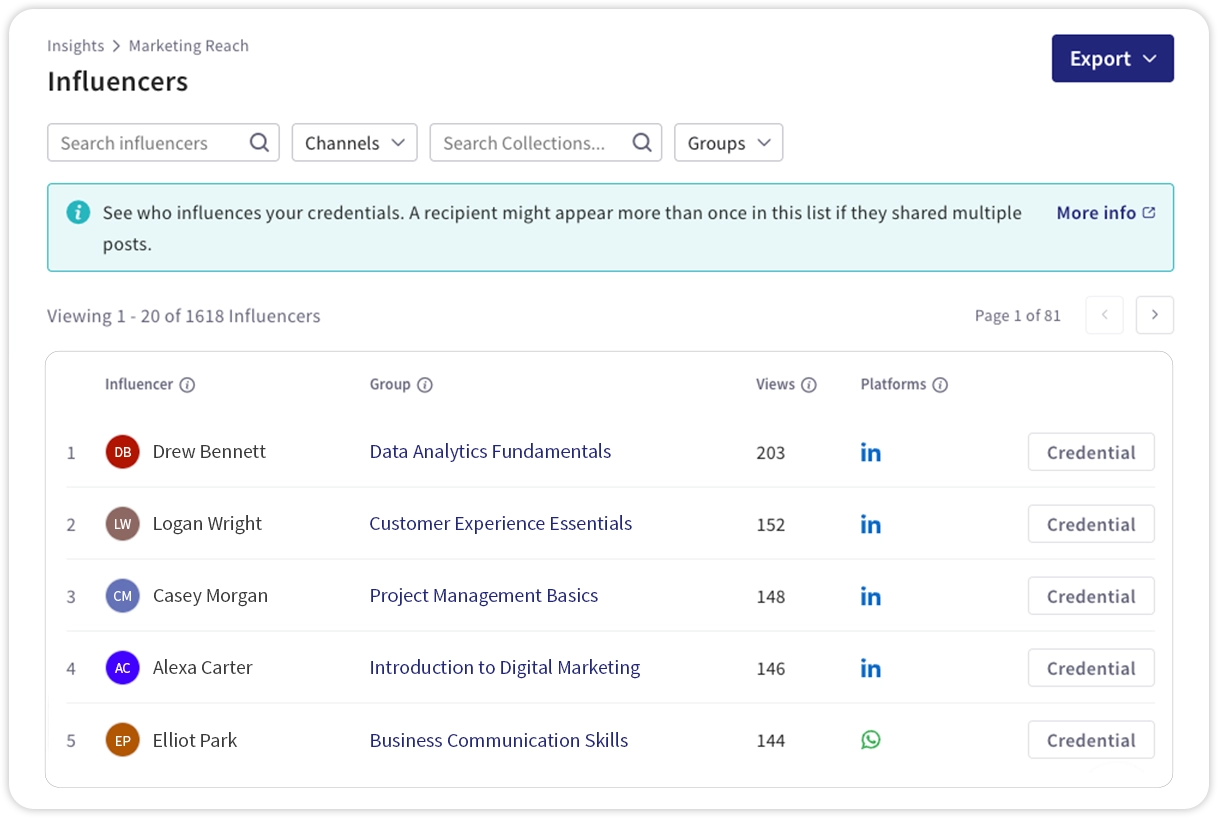Click the Page 1 of 81 text
The height and width of the screenshot is (819, 1219).
(1018, 316)
